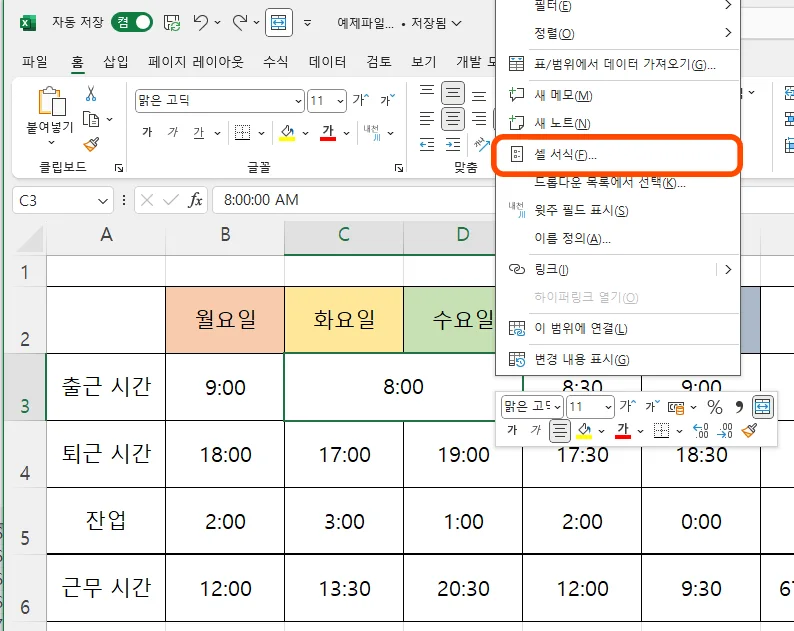Screen dimensions: 794x631
Task: Click Comma Style in mini toolbar
Action: point(739,407)
